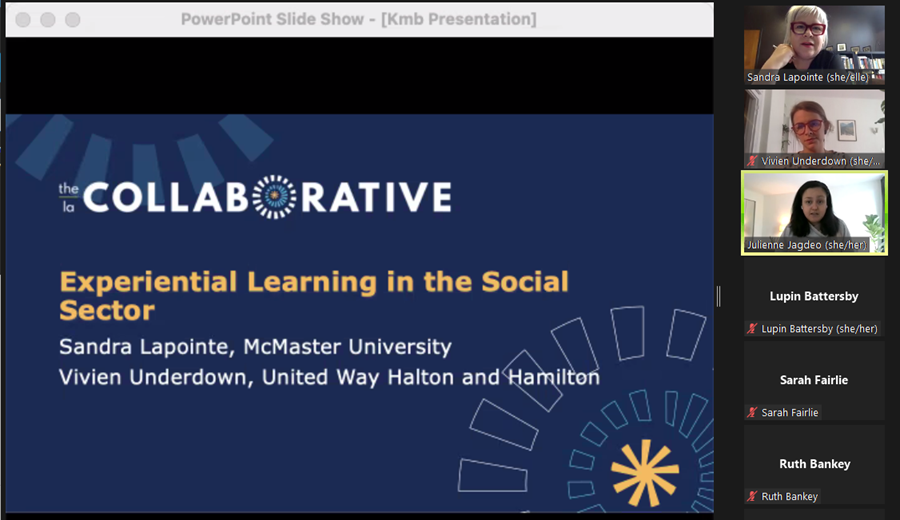Select Julienne Jagdeo's highlighted video thumbnail
The width and height of the screenshot is (900, 520).
(814, 213)
